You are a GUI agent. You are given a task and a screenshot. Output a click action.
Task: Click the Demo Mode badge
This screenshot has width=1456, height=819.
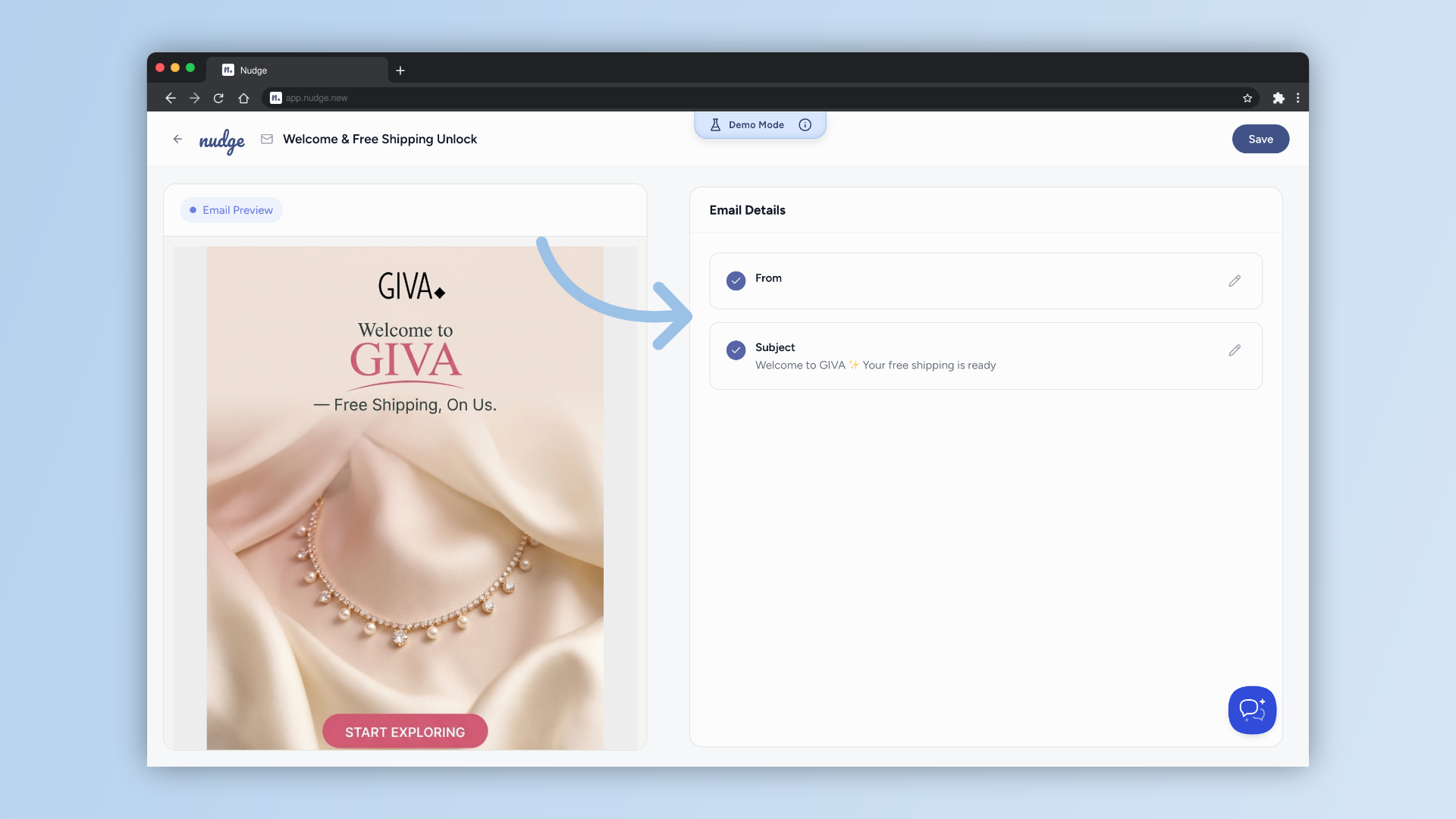pyautogui.click(x=760, y=125)
